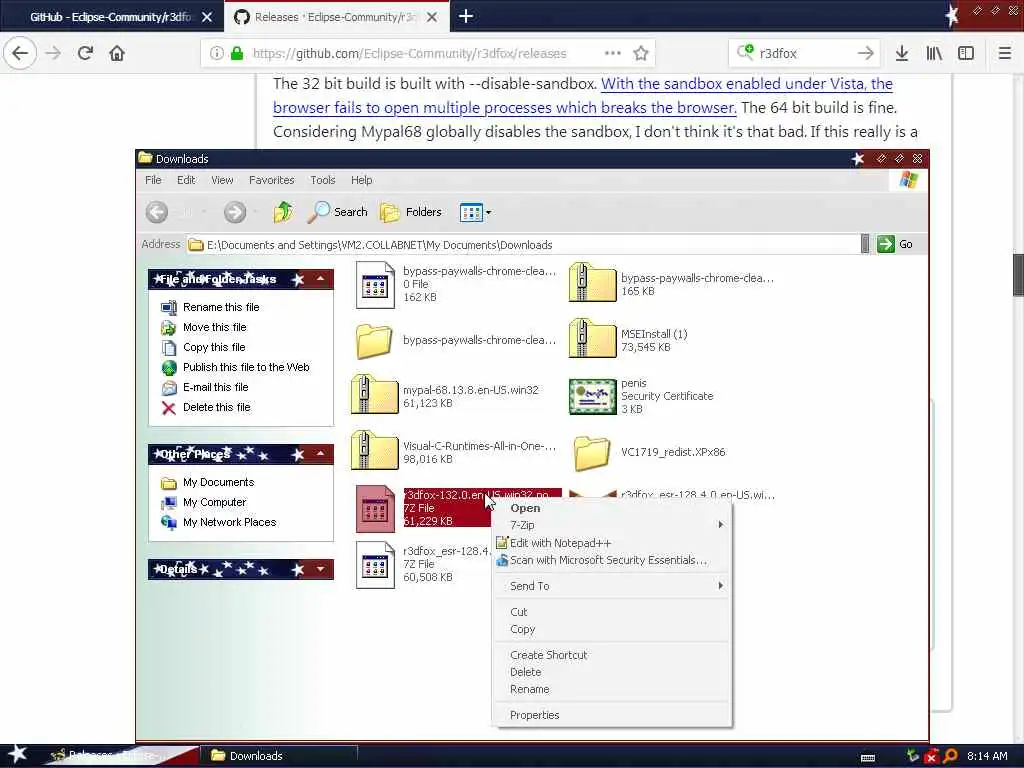Screen dimensions: 1024x768
Task: Open Explorer Tools menu
Action: (x=323, y=180)
